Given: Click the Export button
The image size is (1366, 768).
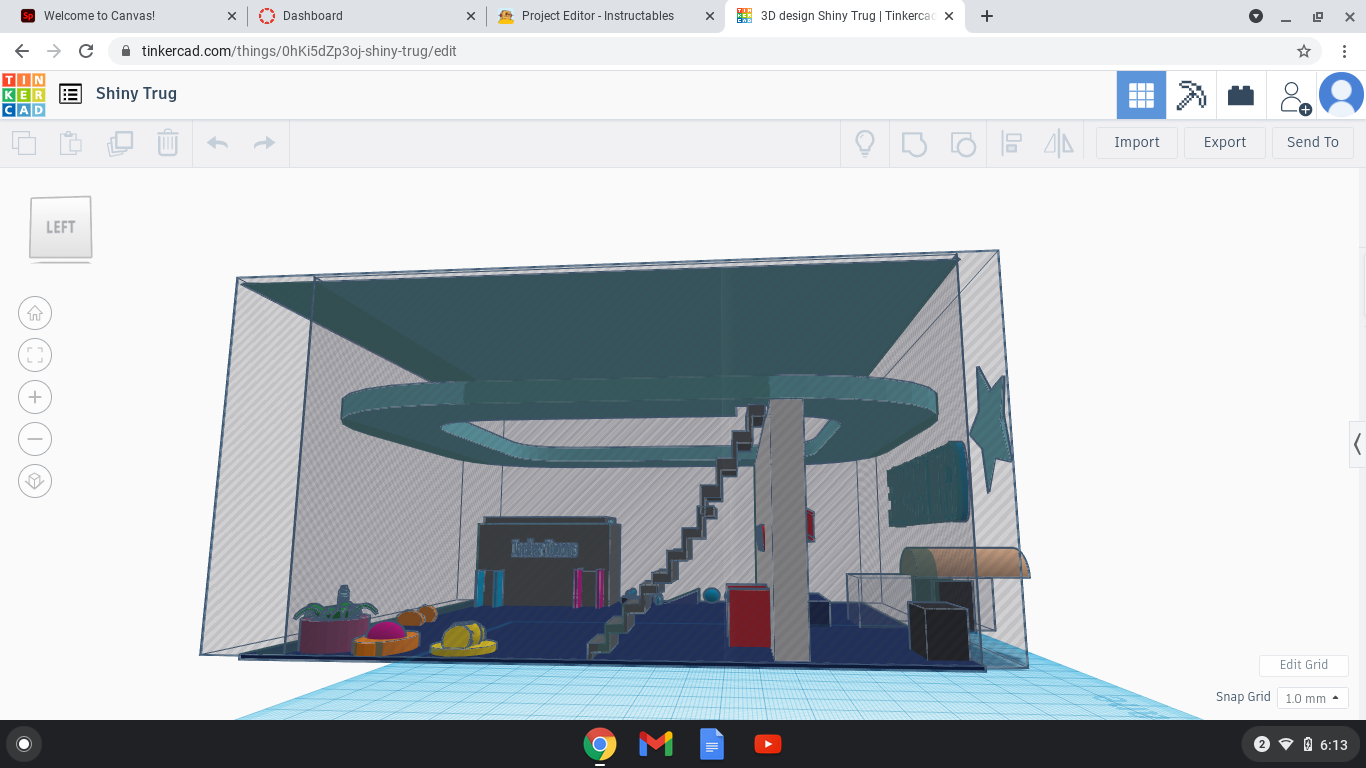Looking at the screenshot, I should (x=1224, y=142).
